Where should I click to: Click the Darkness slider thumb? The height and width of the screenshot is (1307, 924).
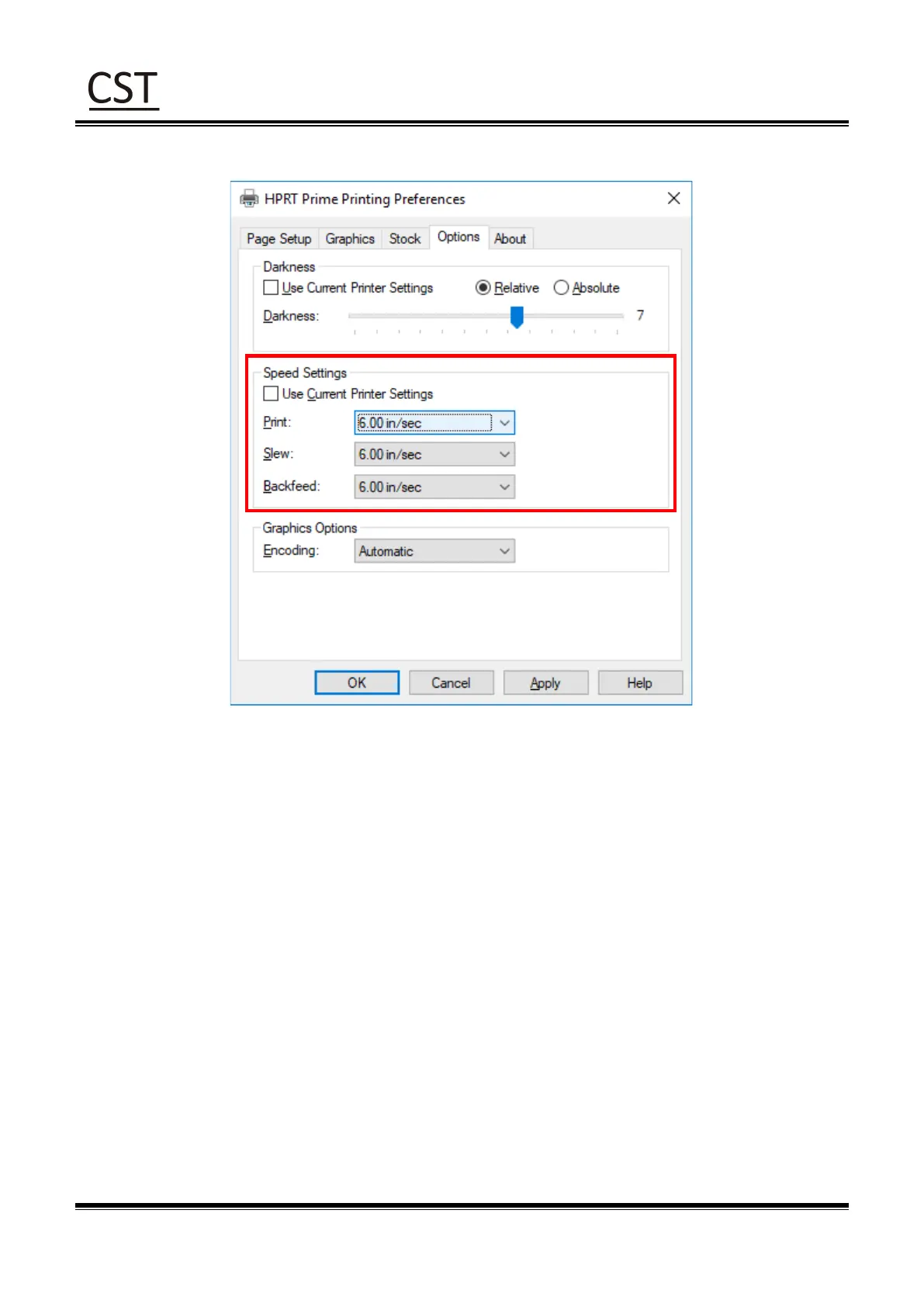point(517,317)
